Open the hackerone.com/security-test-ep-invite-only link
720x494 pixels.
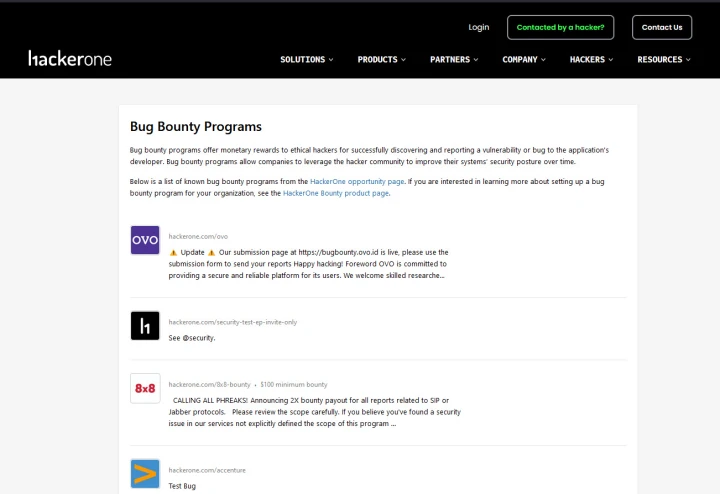tap(233, 322)
